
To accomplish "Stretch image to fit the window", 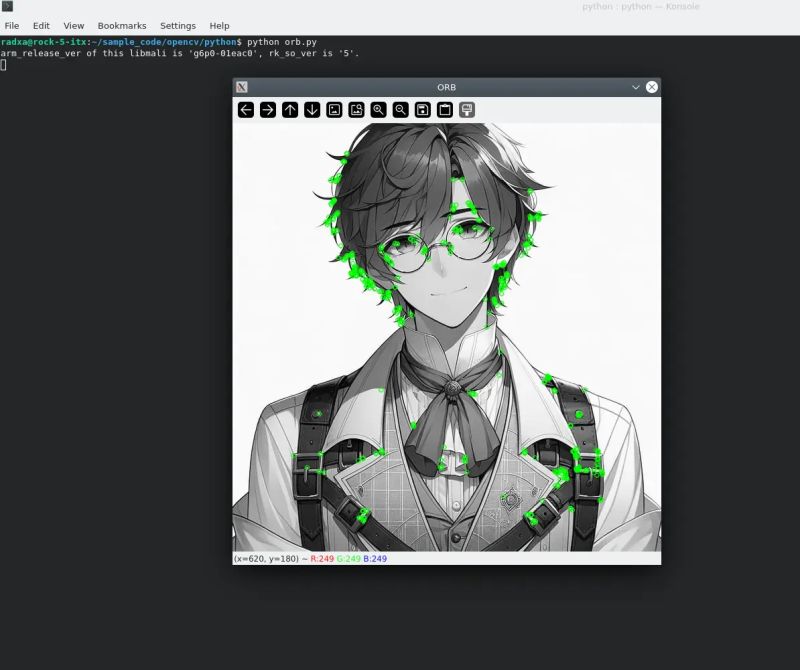I will [356, 110].
